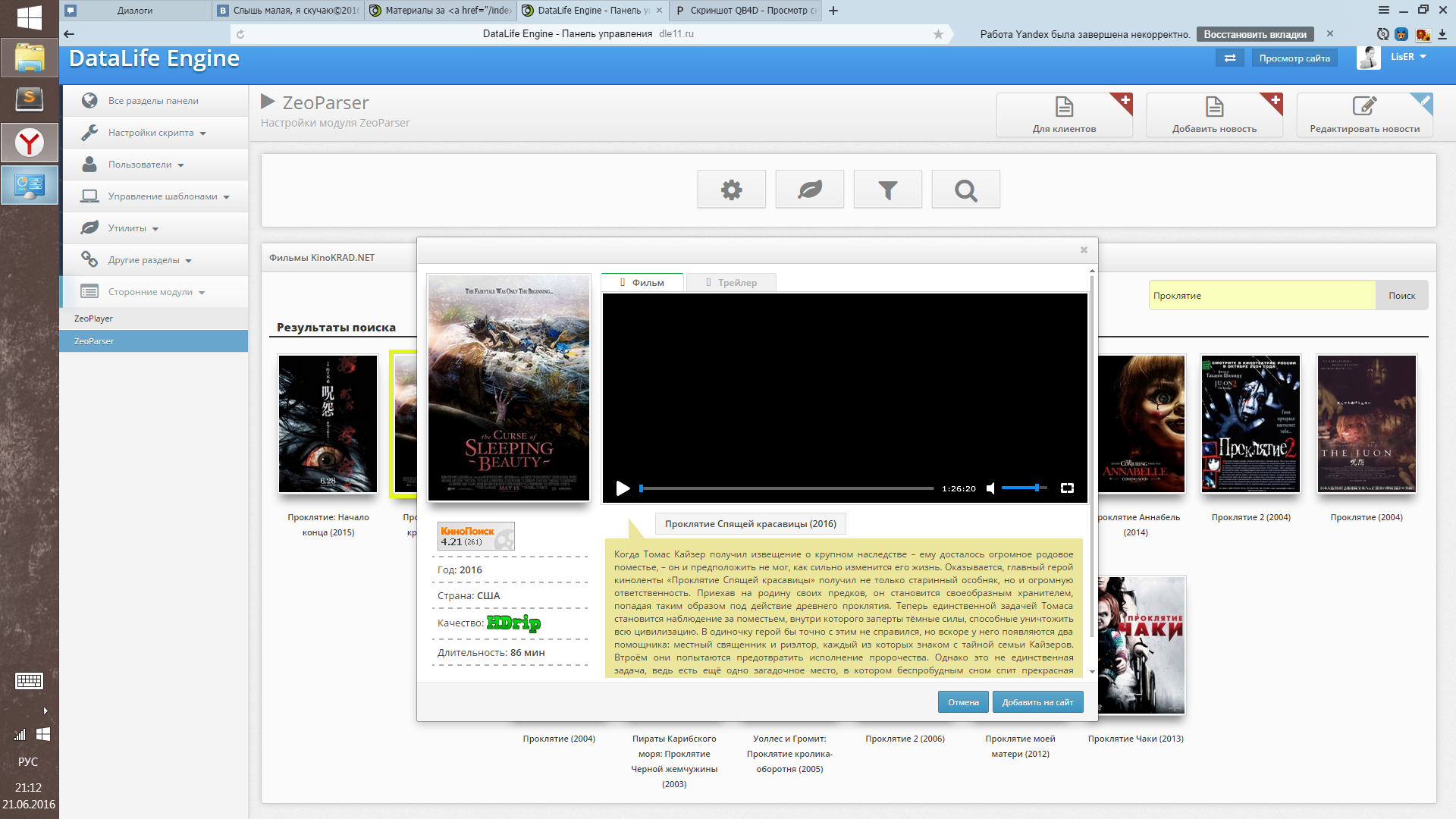Expand Управление шаблонами menu

coord(155,196)
